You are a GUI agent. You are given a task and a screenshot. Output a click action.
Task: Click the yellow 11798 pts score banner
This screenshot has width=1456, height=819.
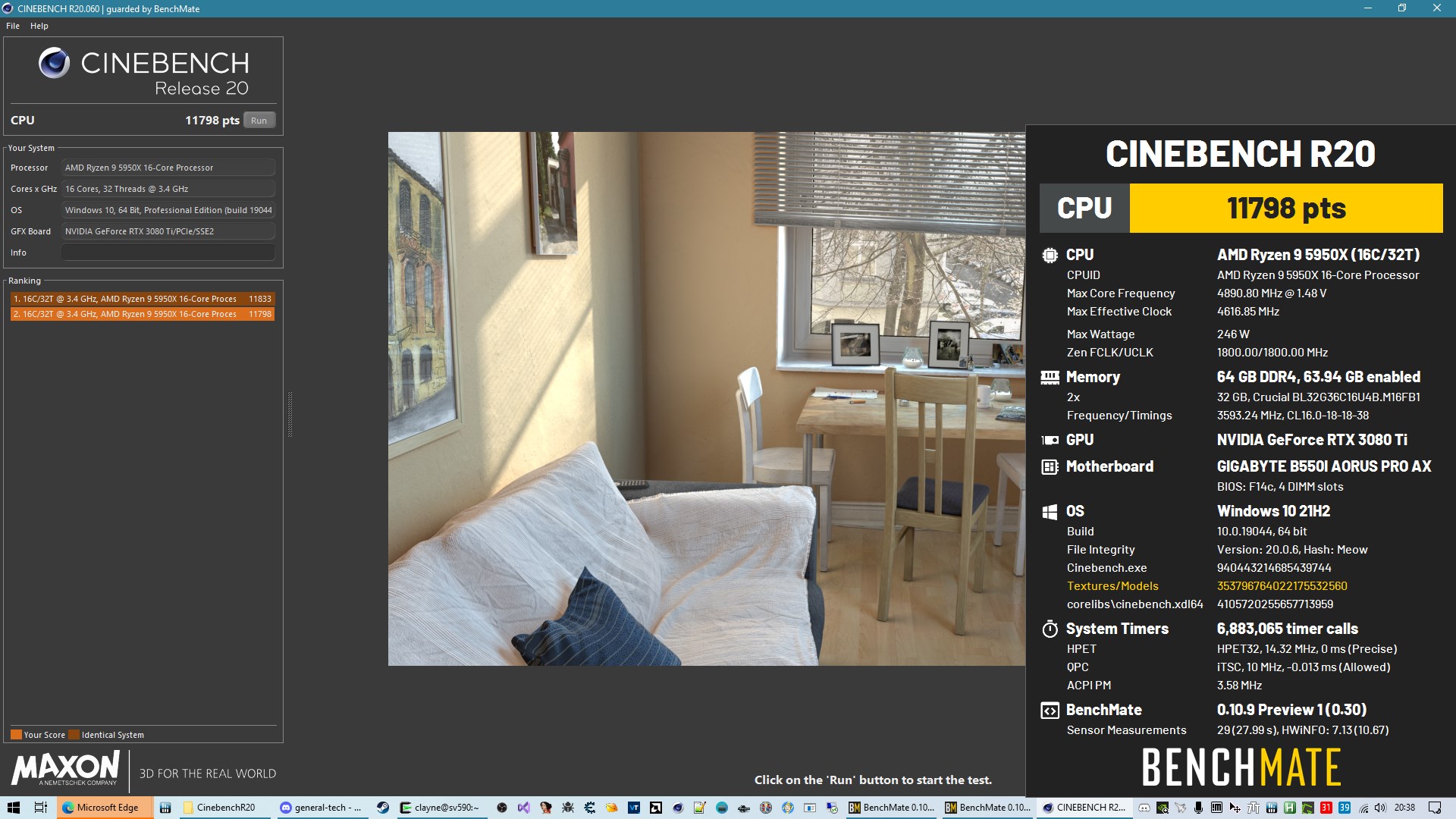coord(1286,208)
